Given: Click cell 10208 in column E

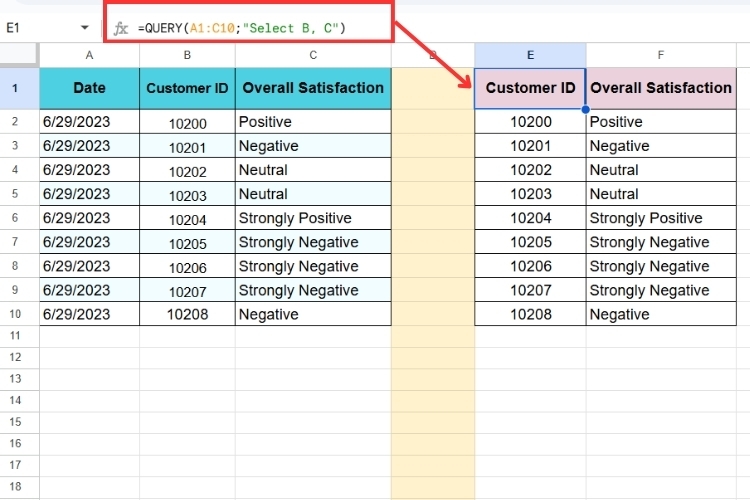Looking at the screenshot, I should 530,314.
